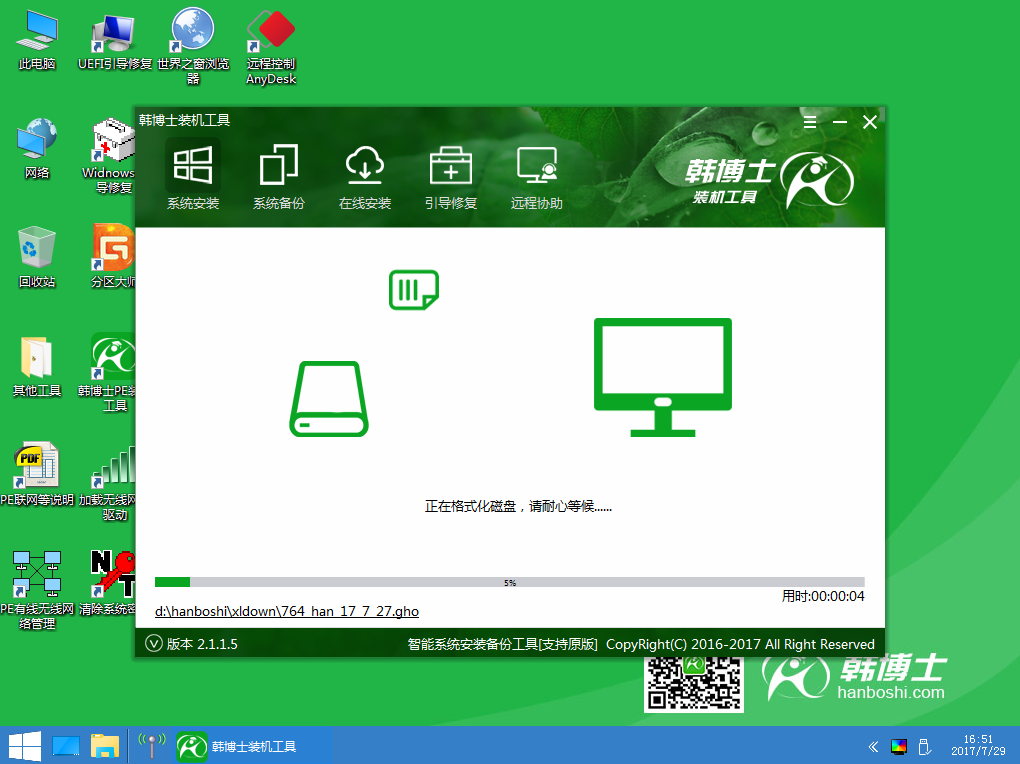Click the 韩博士 logo in the app header
This screenshot has height=764, width=1020.
point(769,181)
